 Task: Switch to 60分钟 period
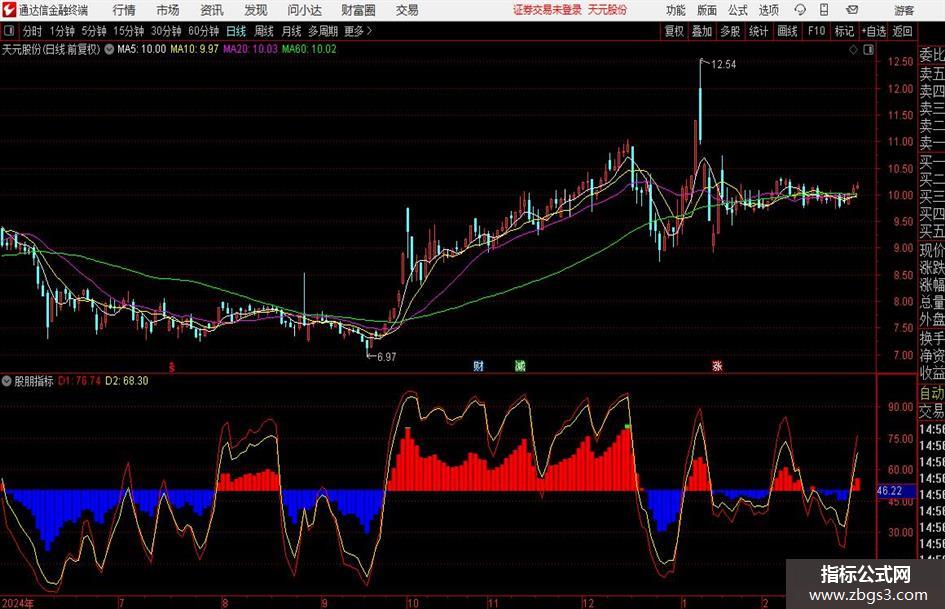point(203,31)
